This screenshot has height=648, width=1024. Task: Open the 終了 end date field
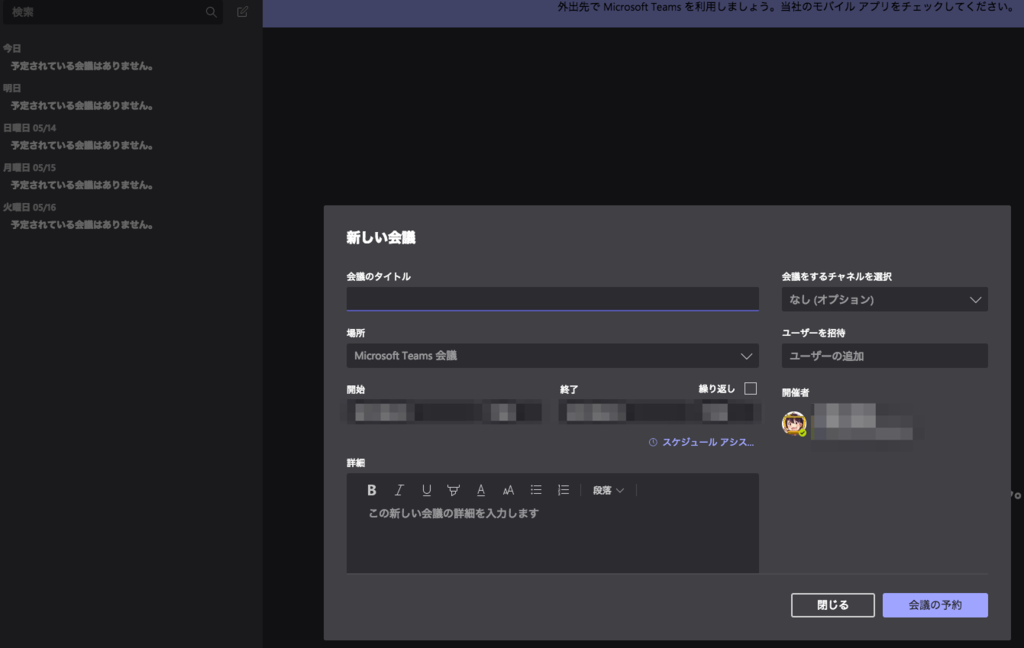coord(659,412)
